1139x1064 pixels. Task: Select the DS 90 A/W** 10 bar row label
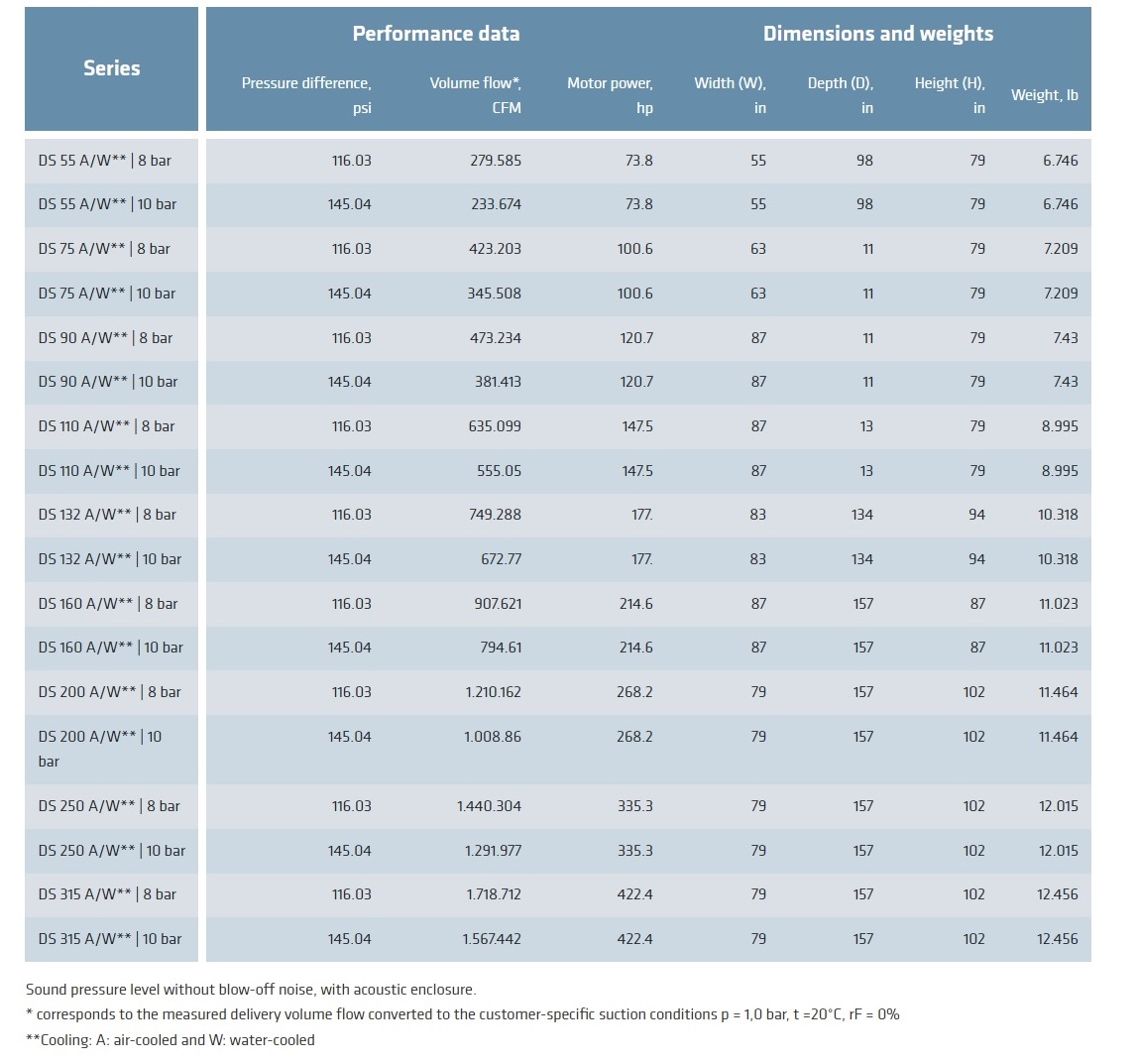click(x=108, y=382)
